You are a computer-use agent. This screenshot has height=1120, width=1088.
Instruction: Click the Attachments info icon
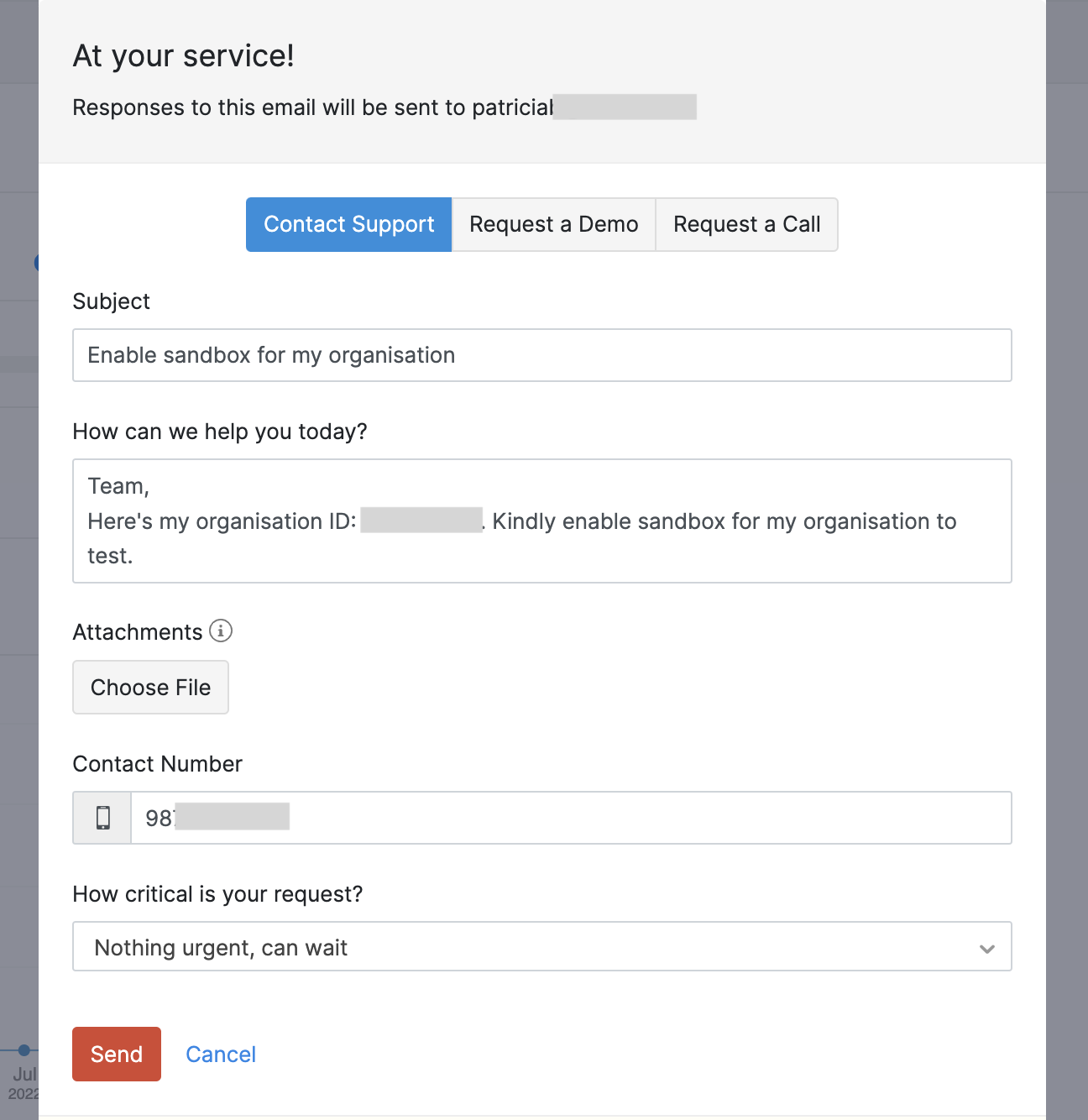(x=221, y=631)
